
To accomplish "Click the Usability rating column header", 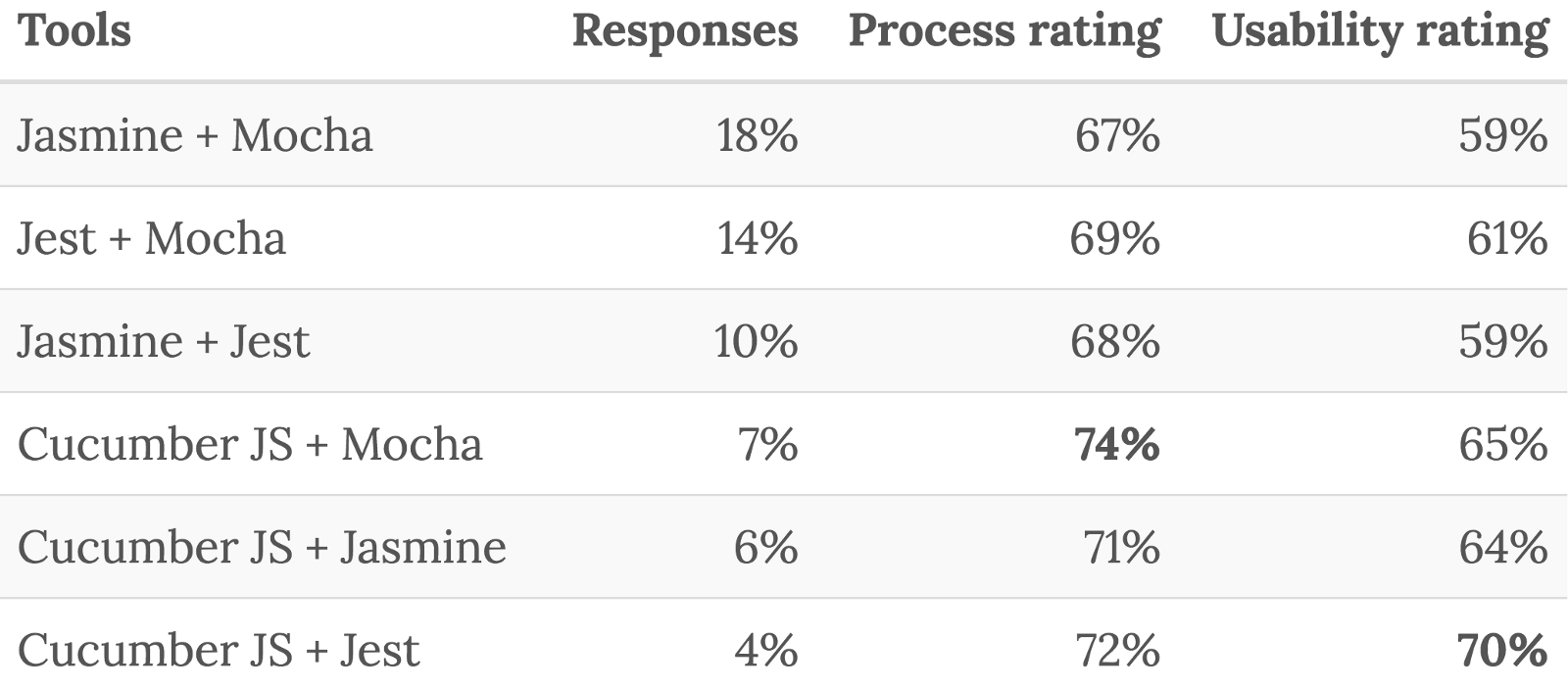I will [1380, 30].
